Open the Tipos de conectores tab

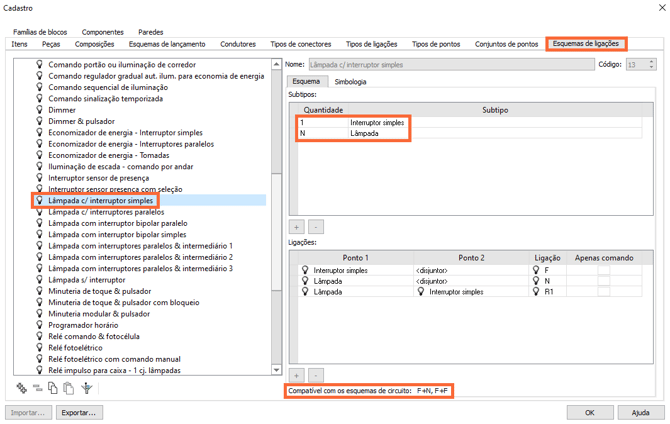click(300, 44)
